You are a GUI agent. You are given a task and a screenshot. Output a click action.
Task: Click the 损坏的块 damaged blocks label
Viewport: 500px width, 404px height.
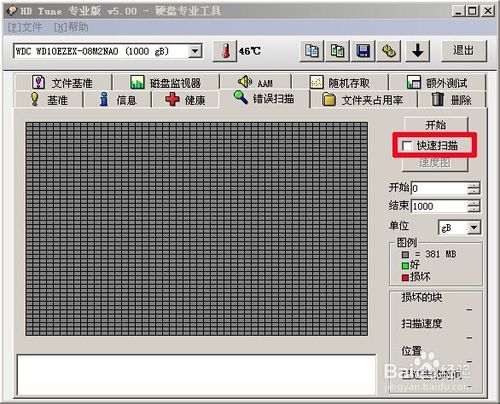pos(422,297)
